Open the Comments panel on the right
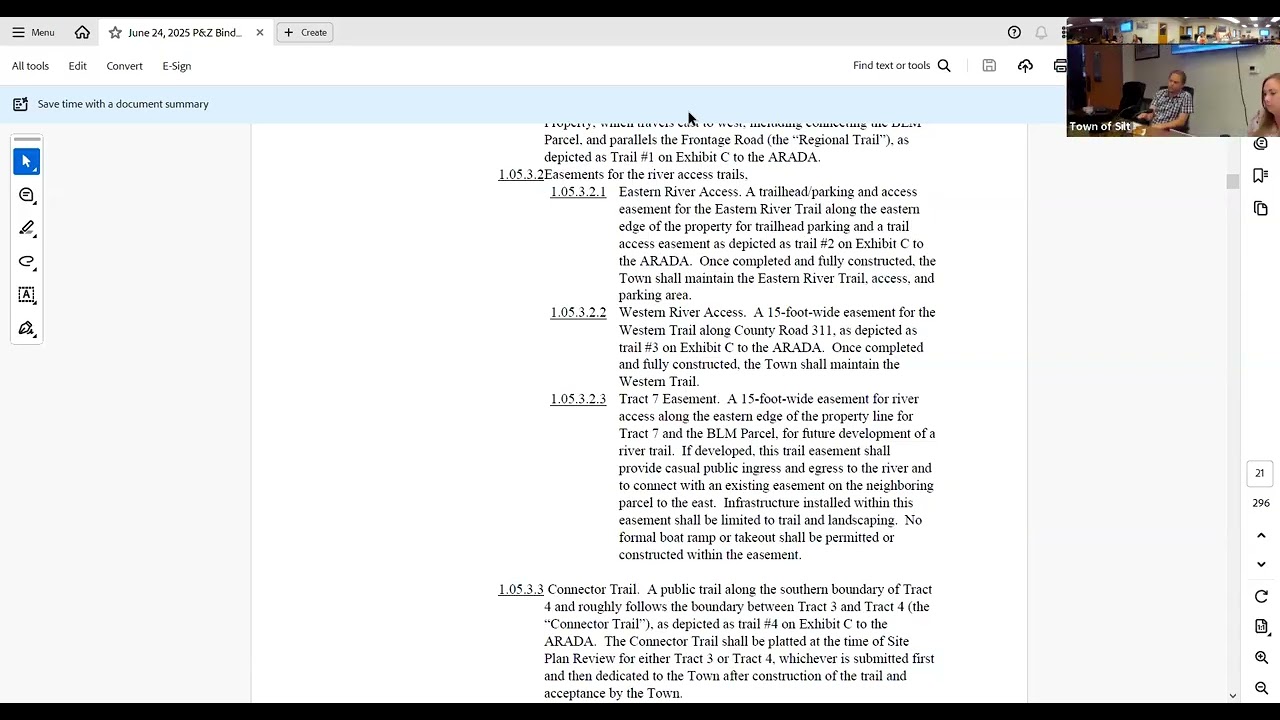The height and width of the screenshot is (720, 1280). pos(1261,144)
